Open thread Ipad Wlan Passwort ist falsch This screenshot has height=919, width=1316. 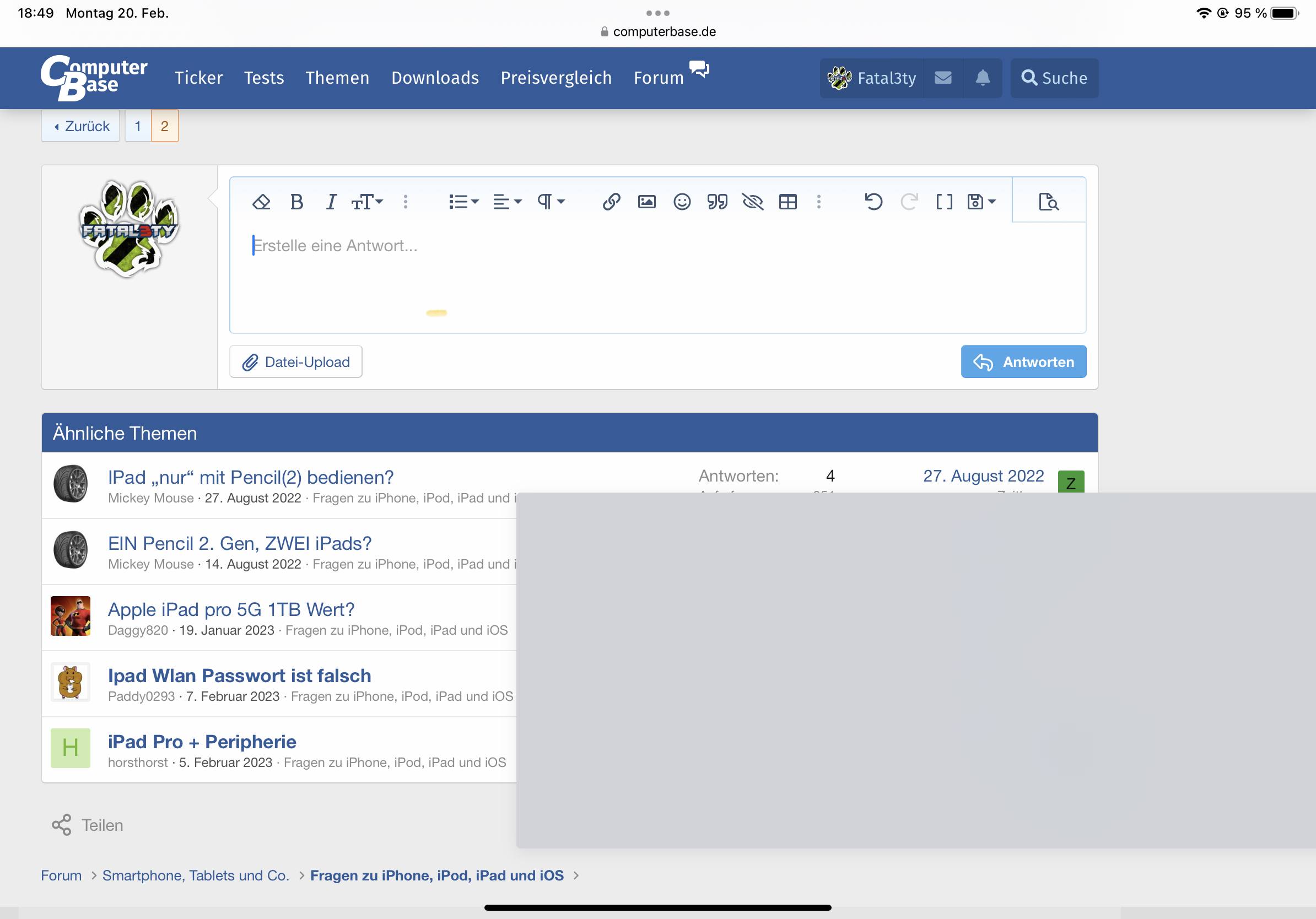click(239, 675)
